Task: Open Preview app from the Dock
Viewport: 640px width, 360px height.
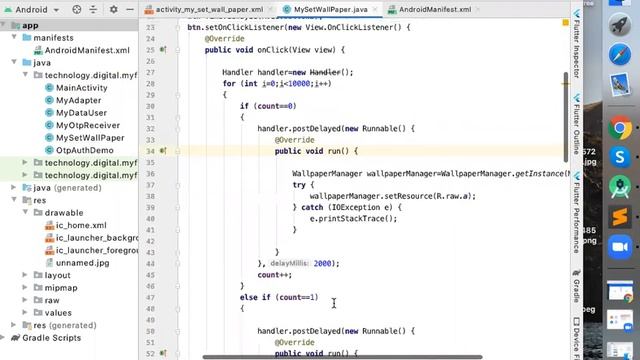Action: point(620,85)
